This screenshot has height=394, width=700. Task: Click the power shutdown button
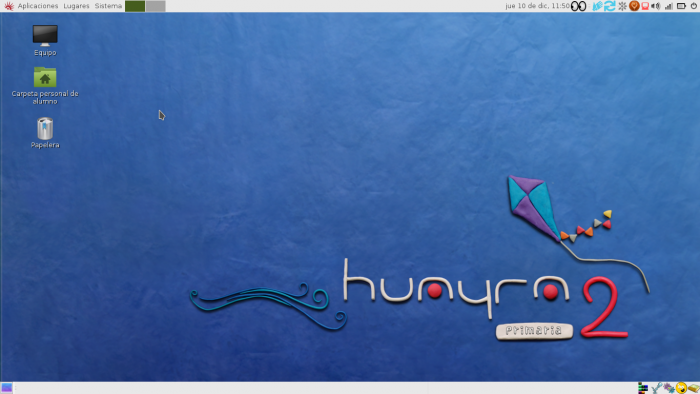pyautogui.click(x=694, y=6)
